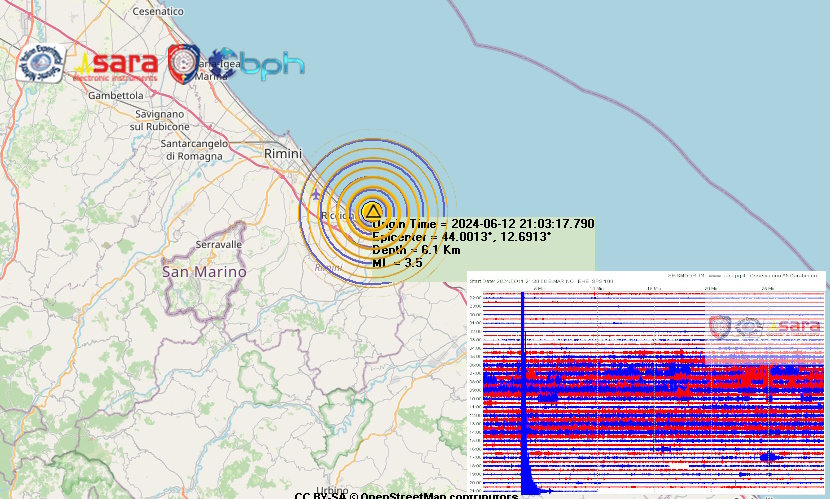Click the yellow triangle epicenter marker
The height and width of the screenshot is (499, 830).
pos(372,211)
